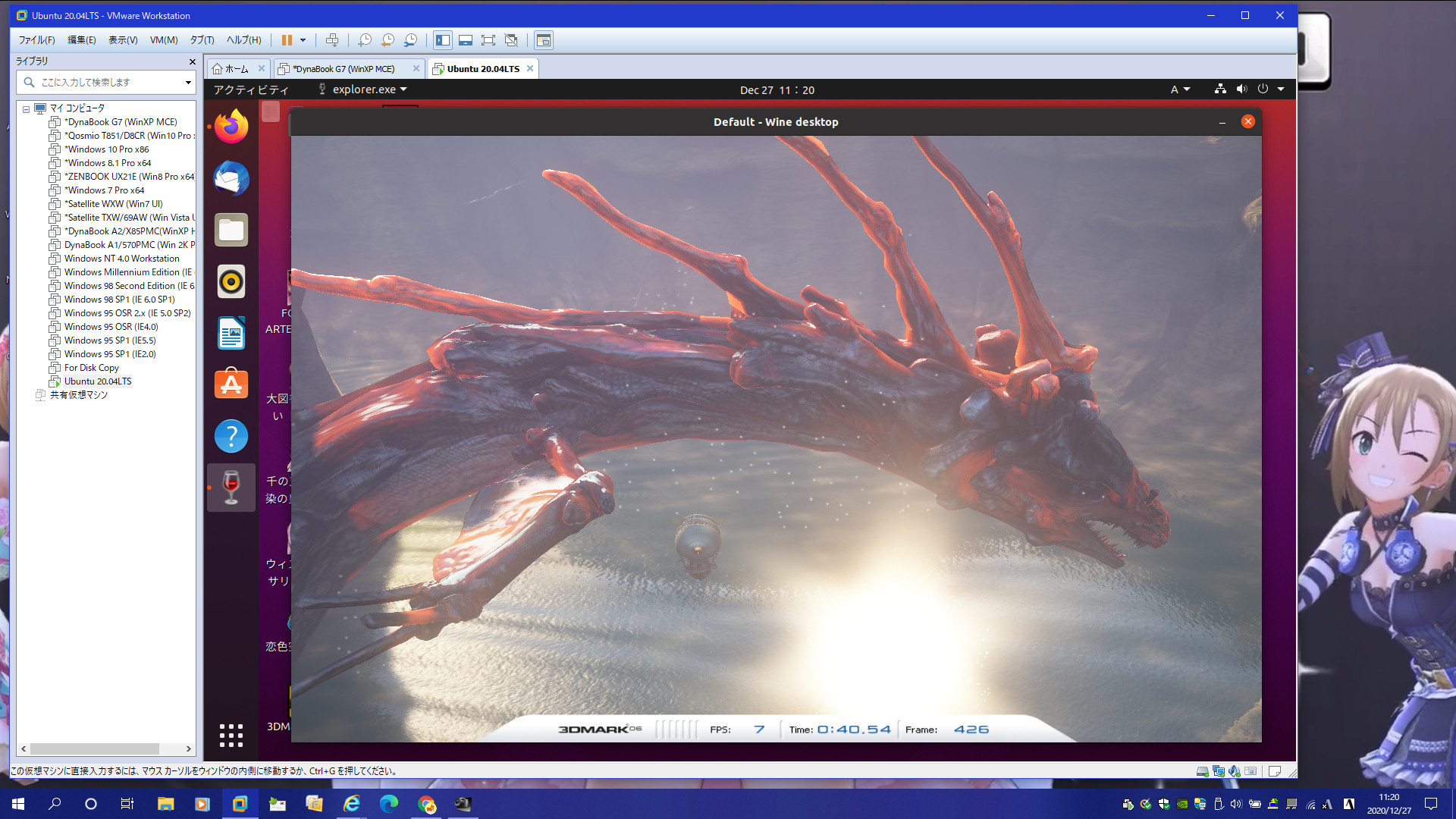This screenshot has height=819, width=1456.
Task: Click the VM network adapter status icon
Action: click(1219, 771)
